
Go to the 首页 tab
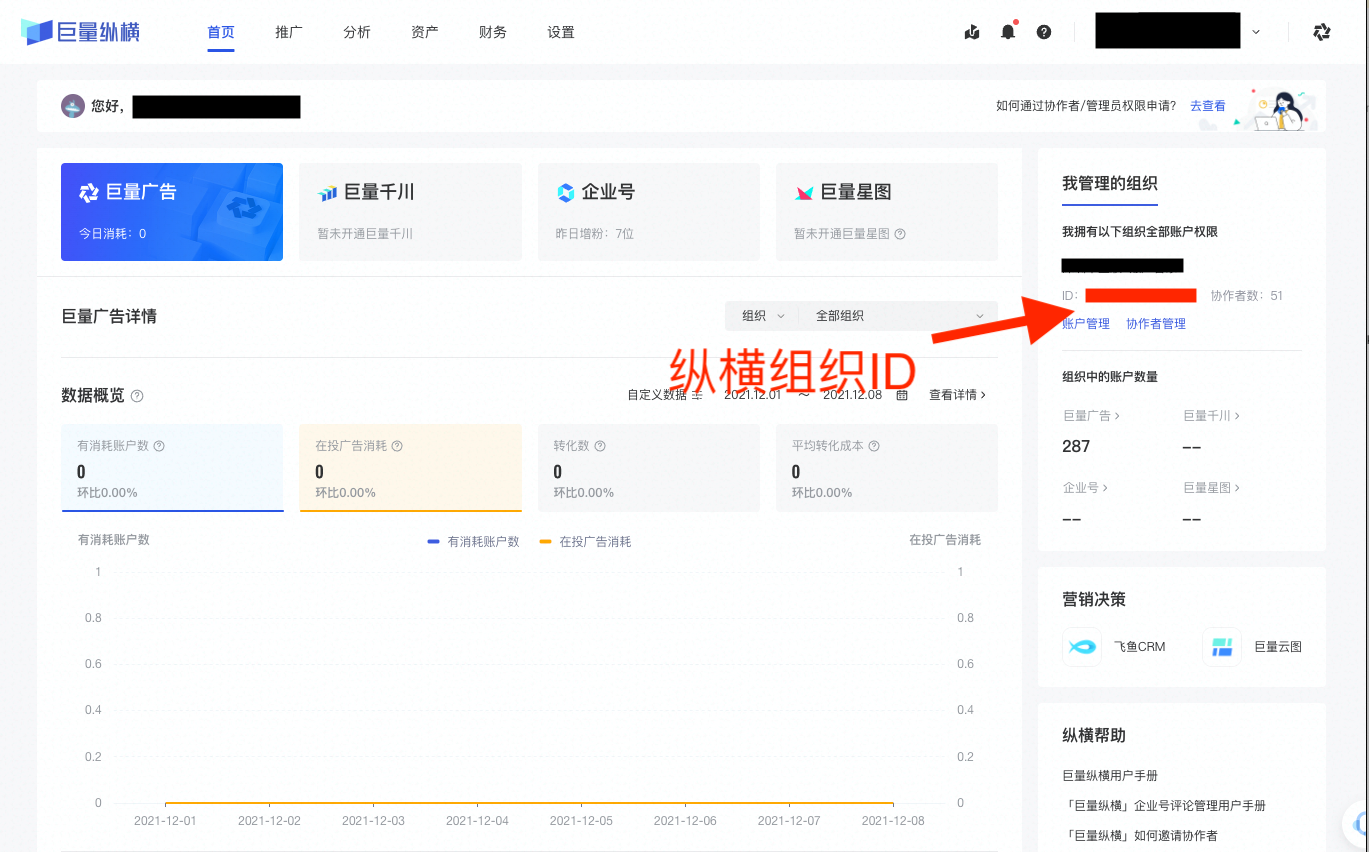point(221,32)
